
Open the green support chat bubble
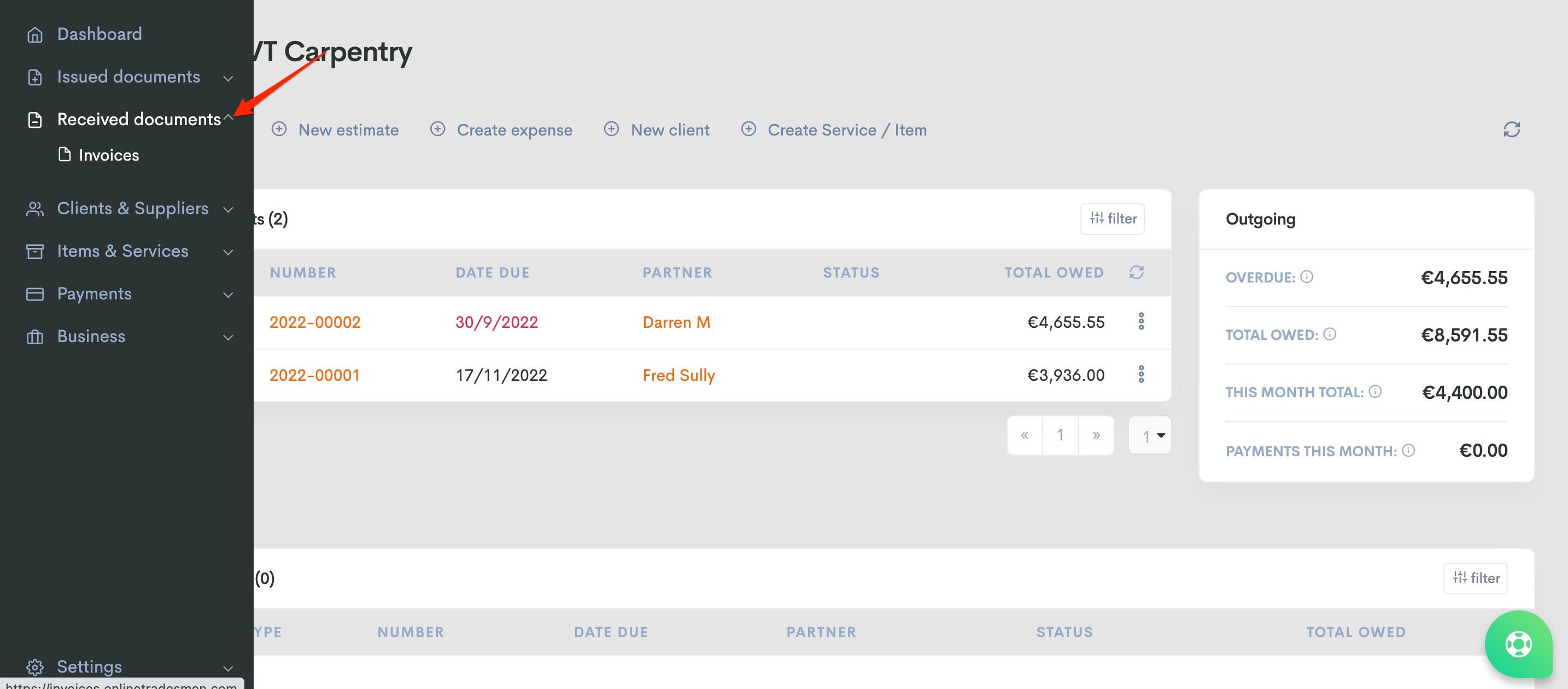pyautogui.click(x=1519, y=644)
